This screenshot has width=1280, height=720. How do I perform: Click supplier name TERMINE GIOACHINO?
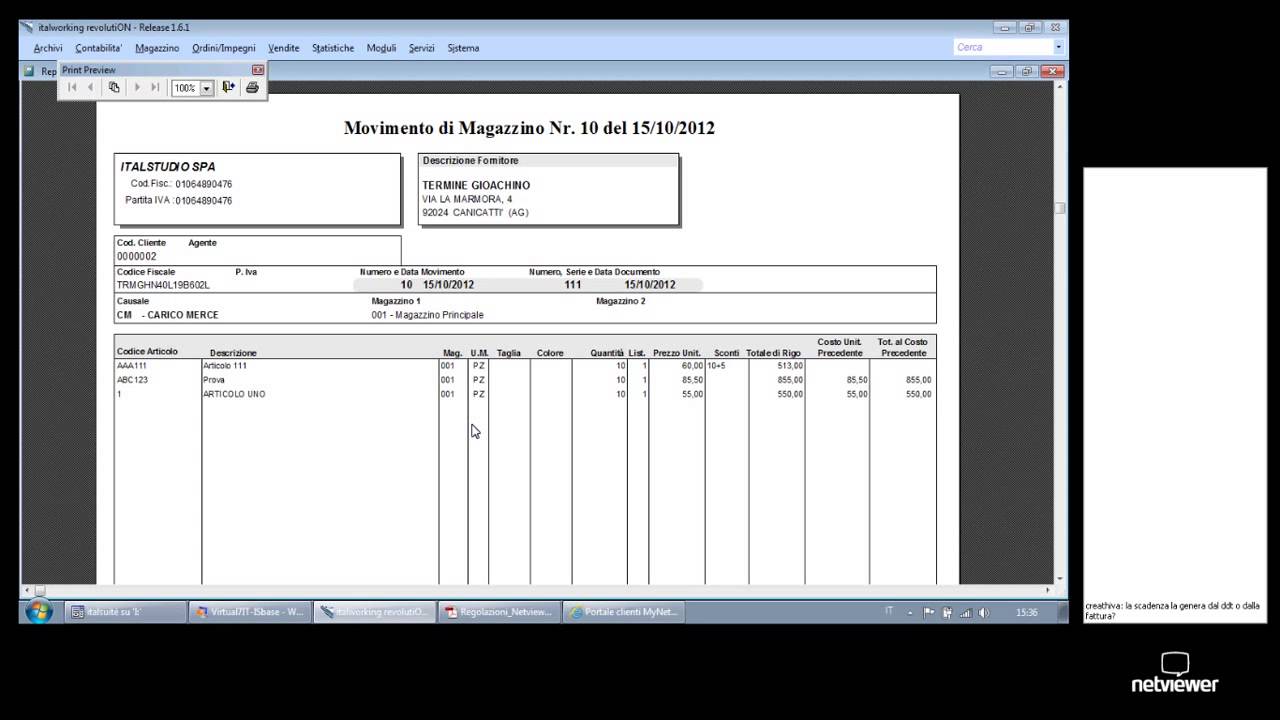(x=476, y=185)
